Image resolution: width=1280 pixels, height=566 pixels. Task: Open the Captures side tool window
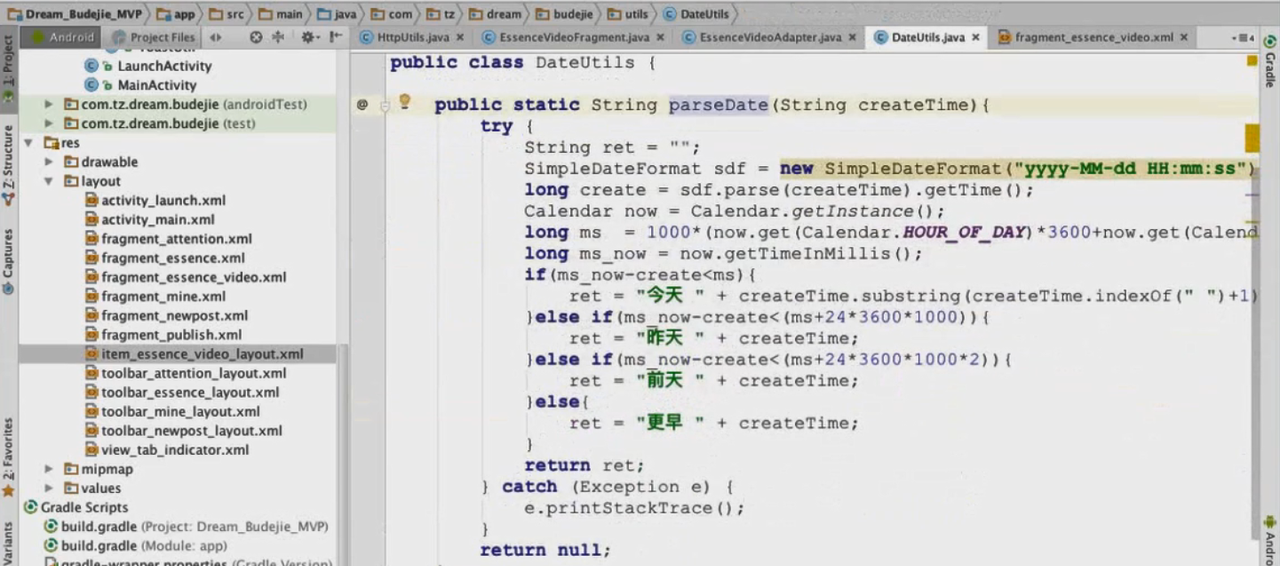[x=8, y=262]
